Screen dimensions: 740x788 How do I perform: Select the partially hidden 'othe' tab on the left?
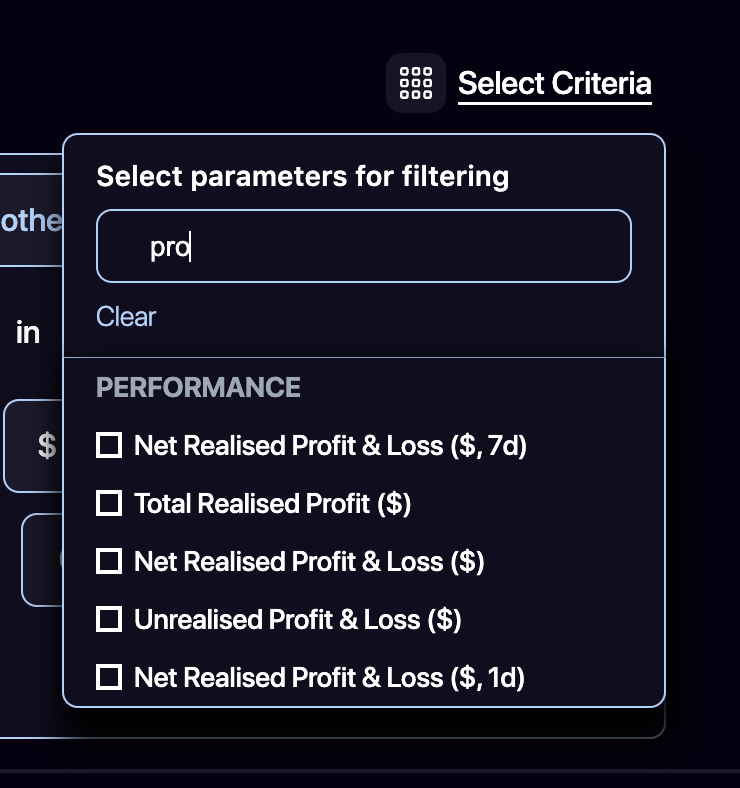(30, 220)
